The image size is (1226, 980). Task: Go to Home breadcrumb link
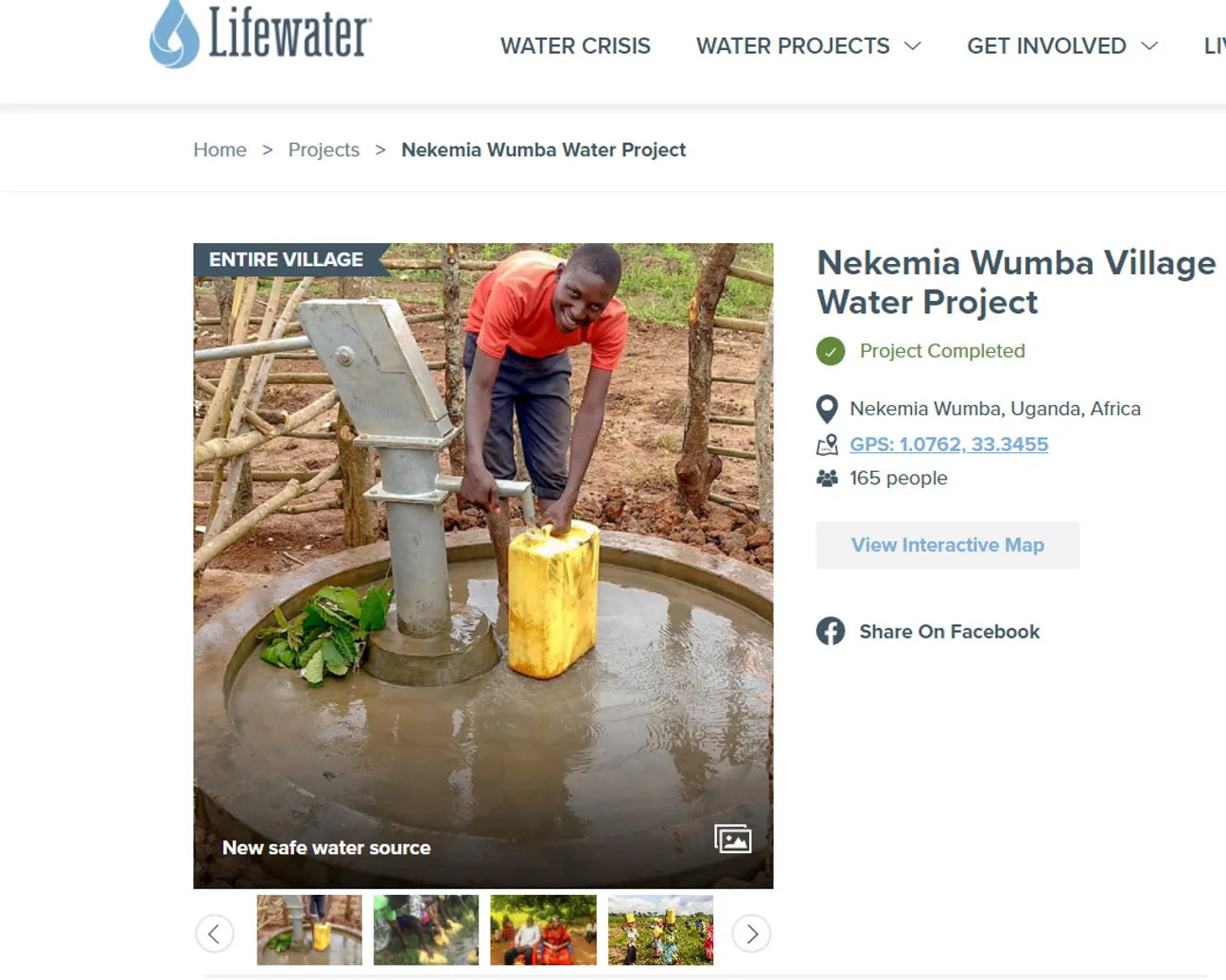pyautogui.click(x=220, y=149)
